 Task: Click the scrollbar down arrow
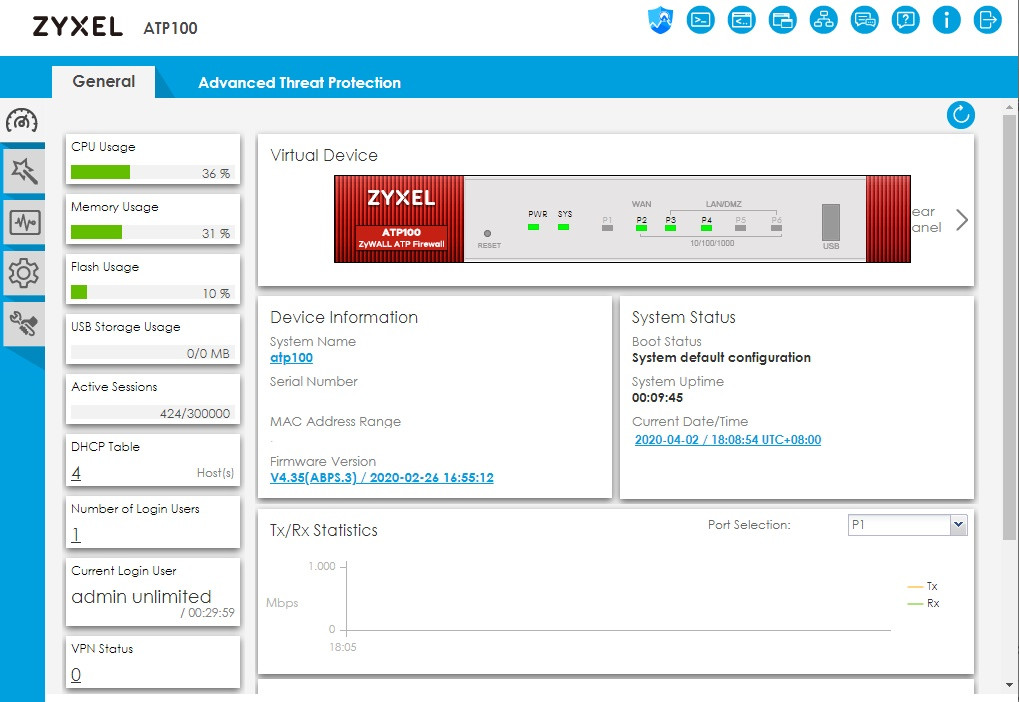(1009, 685)
